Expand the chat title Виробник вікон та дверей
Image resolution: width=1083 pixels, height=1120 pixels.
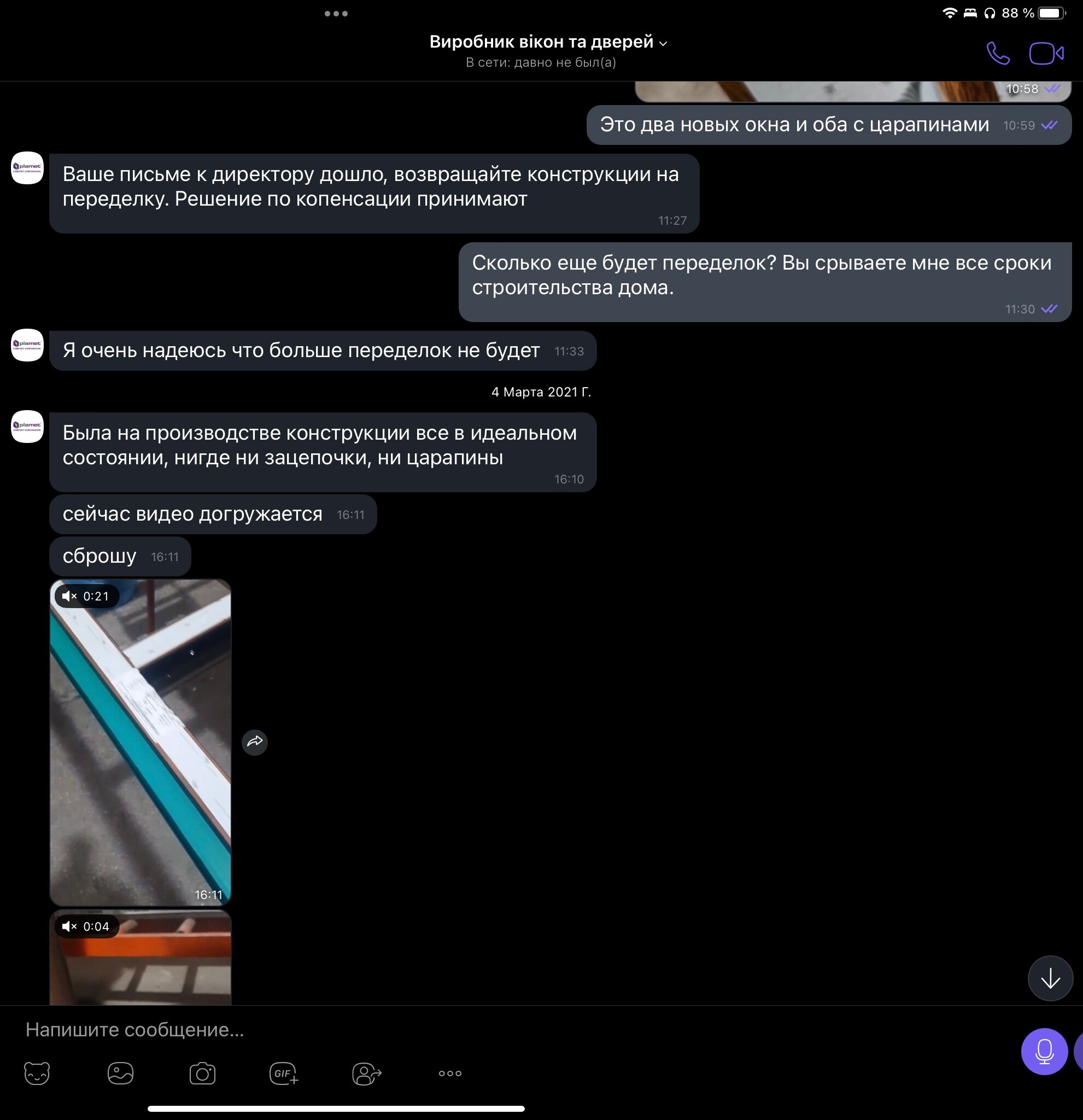(x=548, y=42)
